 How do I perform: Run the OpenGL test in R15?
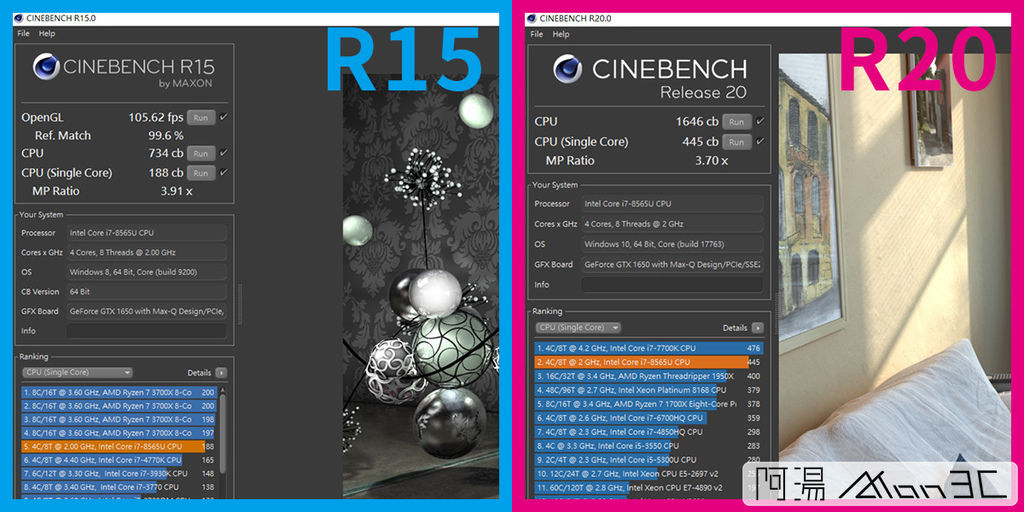tap(201, 118)
